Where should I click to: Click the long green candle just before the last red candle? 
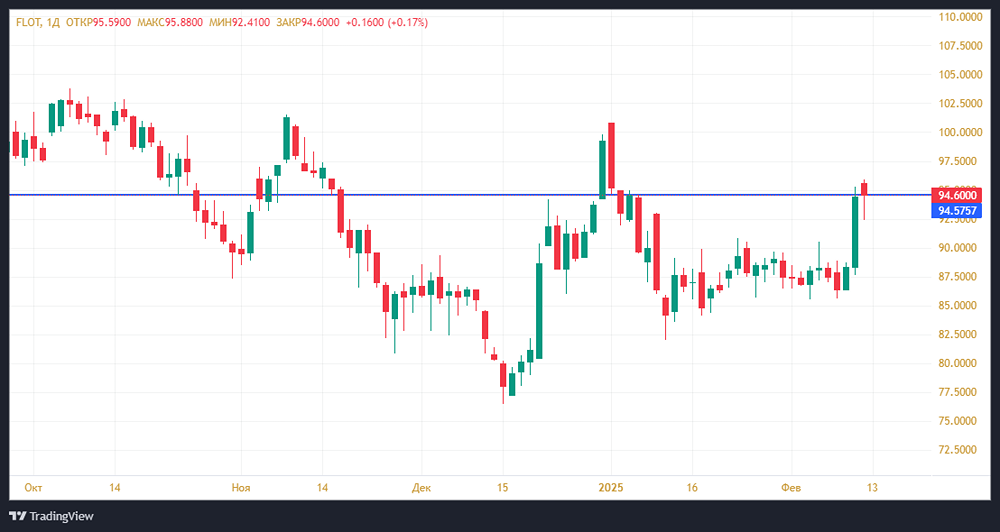tap(855, 232)
